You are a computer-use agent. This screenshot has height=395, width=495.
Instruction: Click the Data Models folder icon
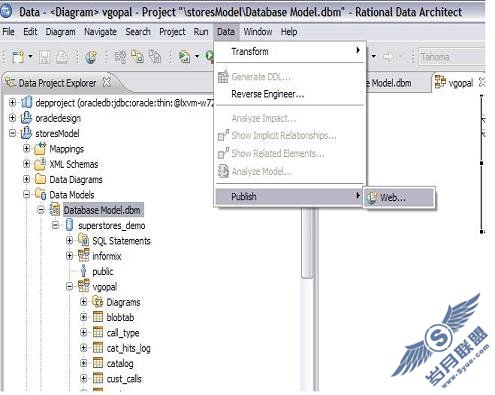(x=41, y=194)
